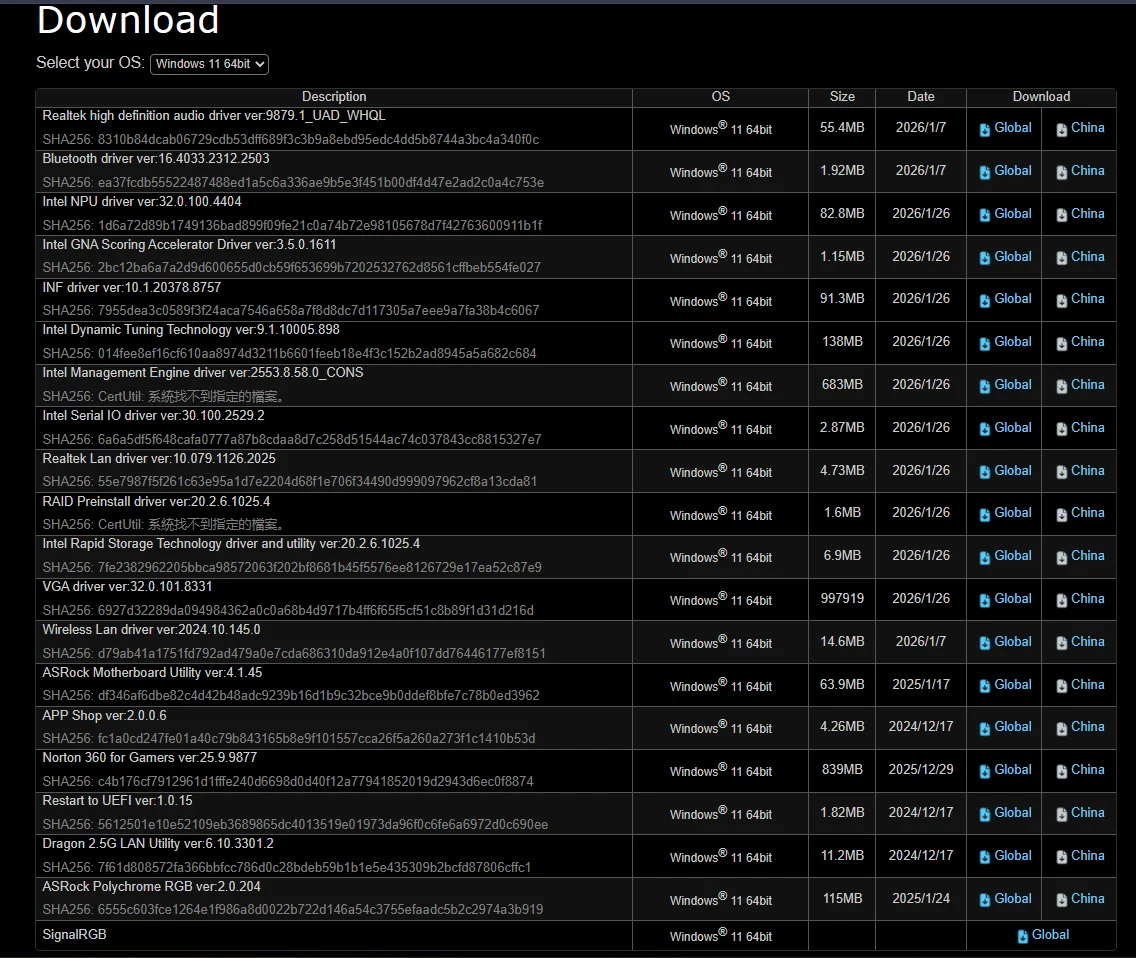Open the Select your OS dropdown
Screen dimensions: 1136x958
(209, 64)
